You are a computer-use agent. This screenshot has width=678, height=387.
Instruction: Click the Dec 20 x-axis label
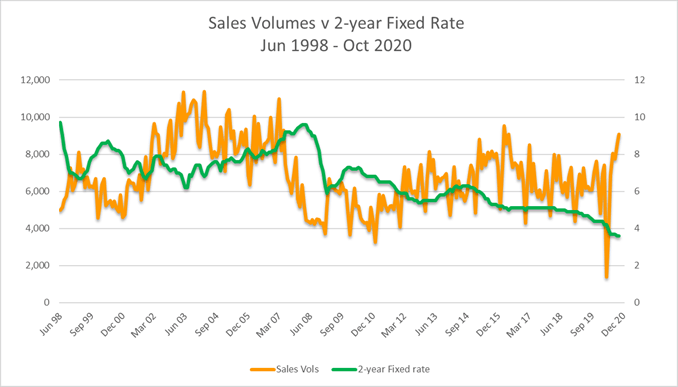[x=614, y=324]
